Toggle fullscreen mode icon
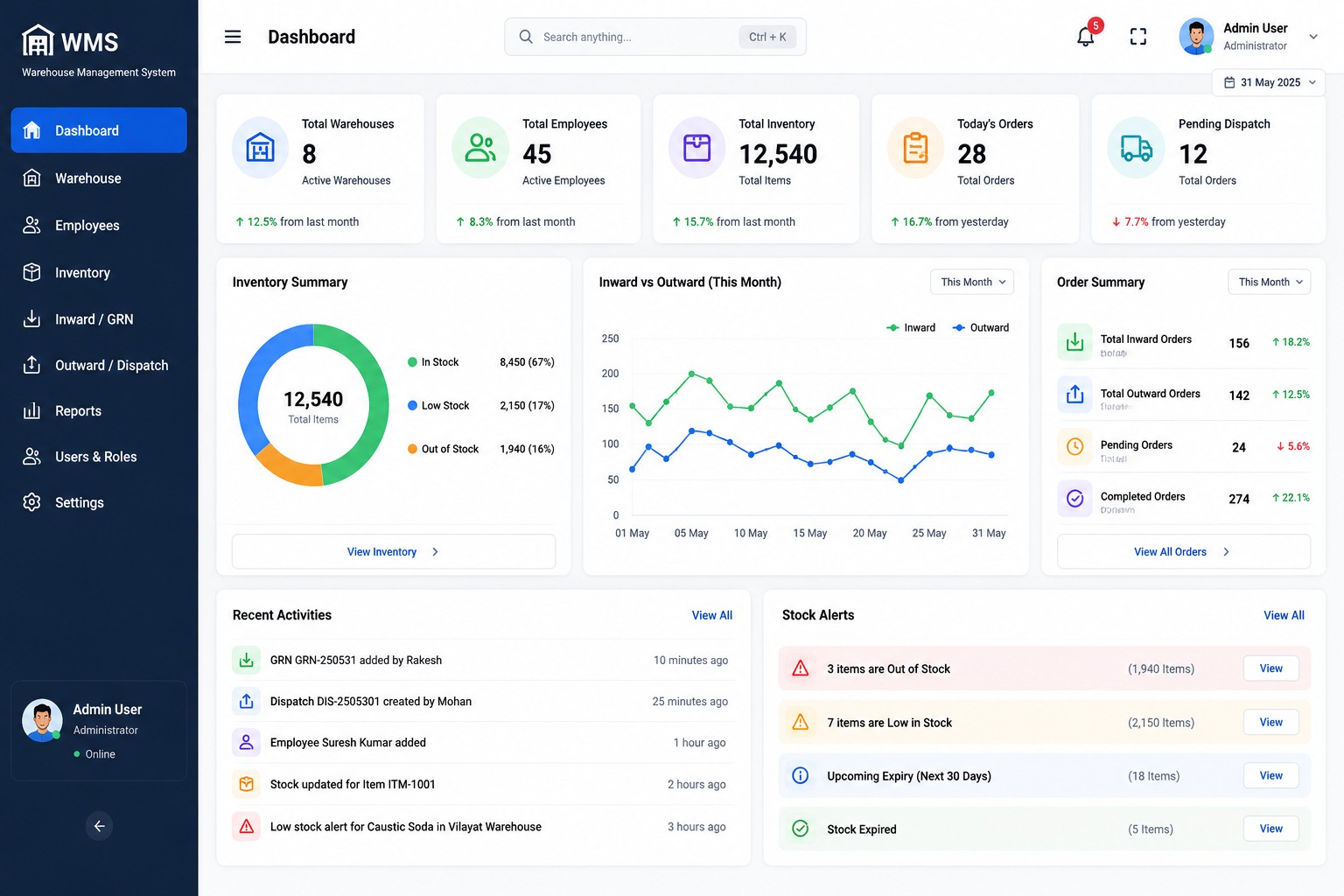This screenshot has width=1344, height=896. coord(1138,37)
